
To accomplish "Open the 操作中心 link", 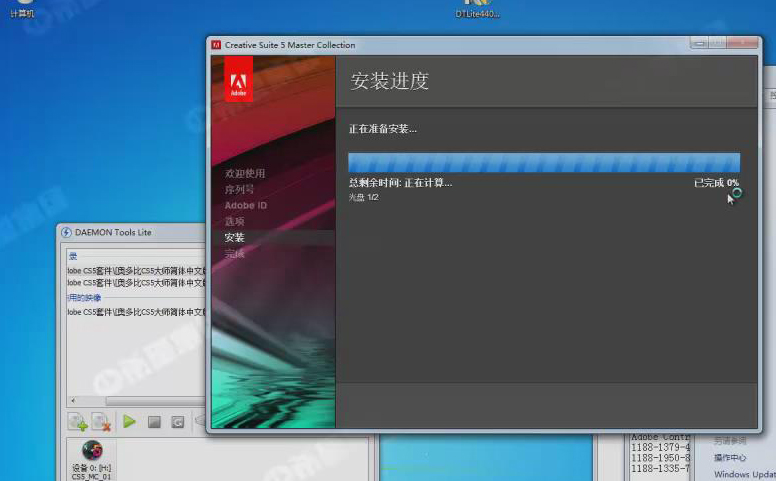I will tap(731, 458).
